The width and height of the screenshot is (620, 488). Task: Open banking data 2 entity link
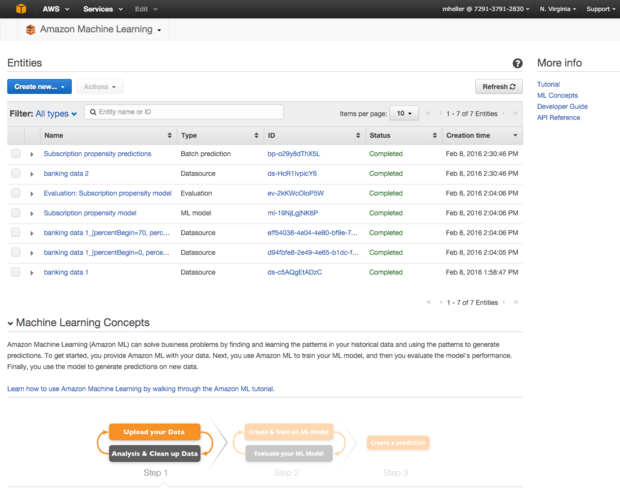tap(66, 173)
